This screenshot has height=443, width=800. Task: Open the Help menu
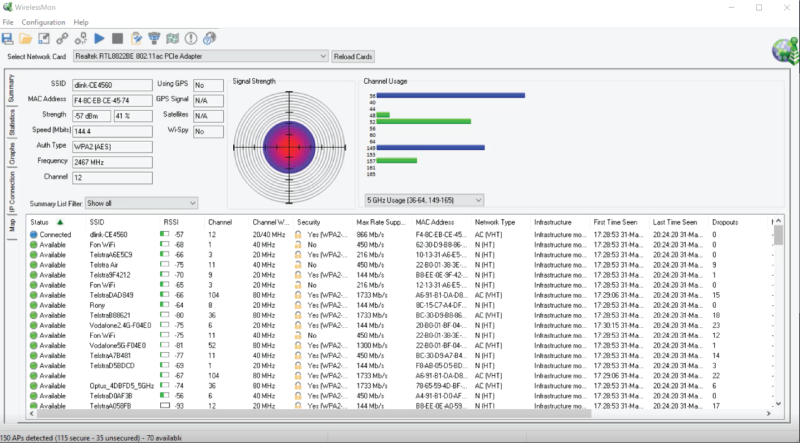[81, 22]
